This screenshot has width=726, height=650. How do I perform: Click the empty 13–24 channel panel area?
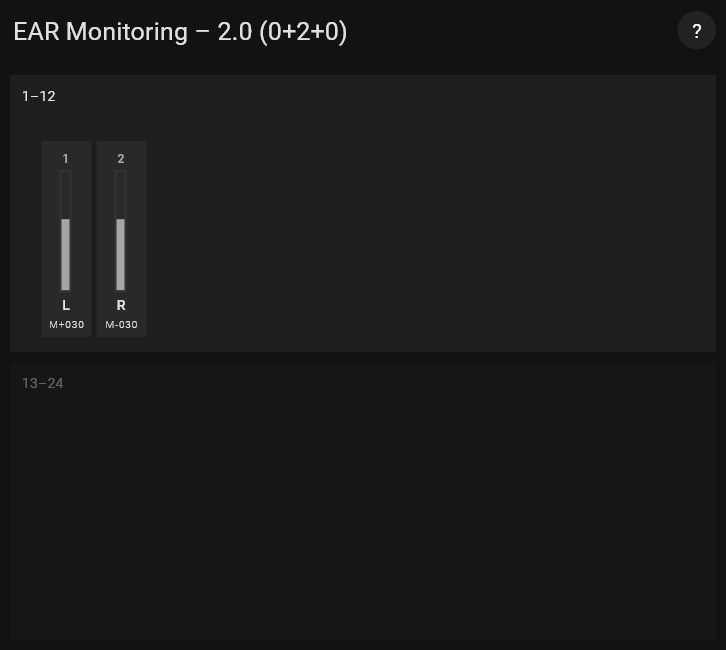(x=362, y=510)
